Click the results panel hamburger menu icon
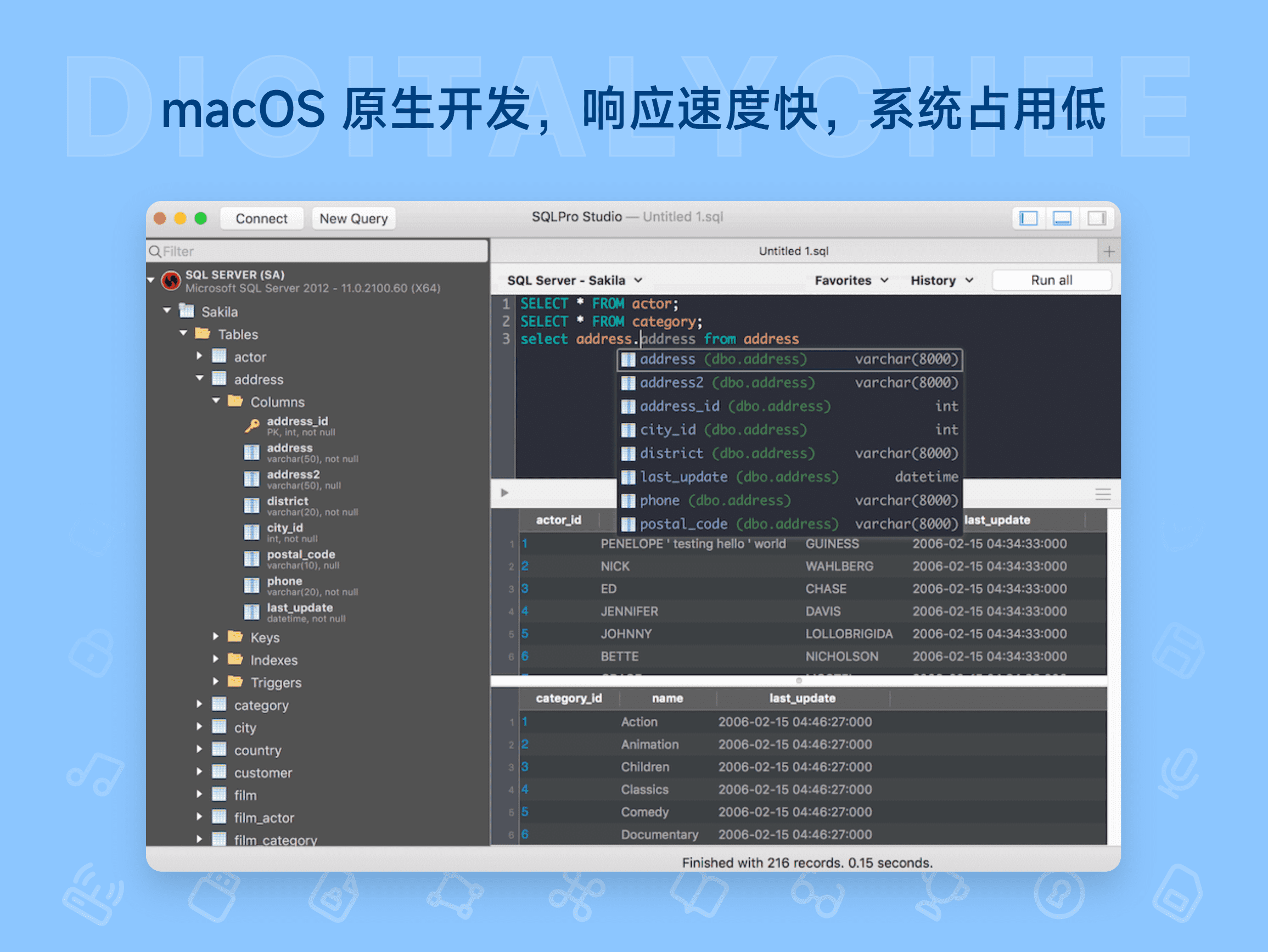Viewport: 1268px width, 952px height. click(1102, 494)
